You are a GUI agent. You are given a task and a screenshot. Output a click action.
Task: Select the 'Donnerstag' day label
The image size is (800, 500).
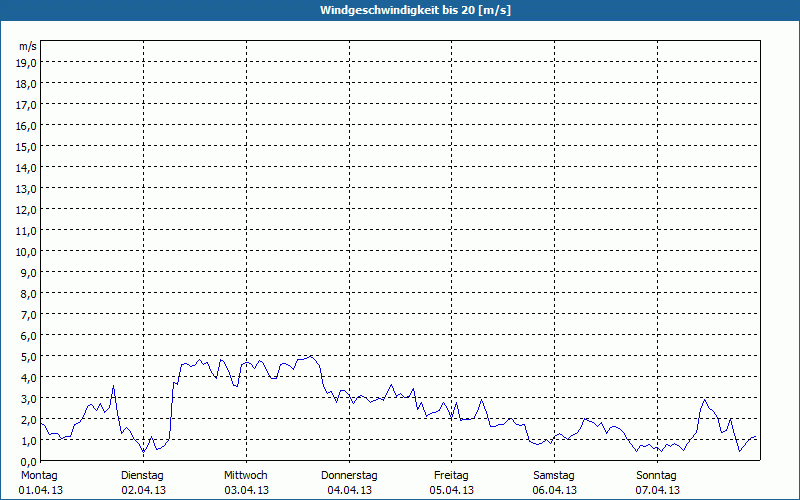(349, 476)
